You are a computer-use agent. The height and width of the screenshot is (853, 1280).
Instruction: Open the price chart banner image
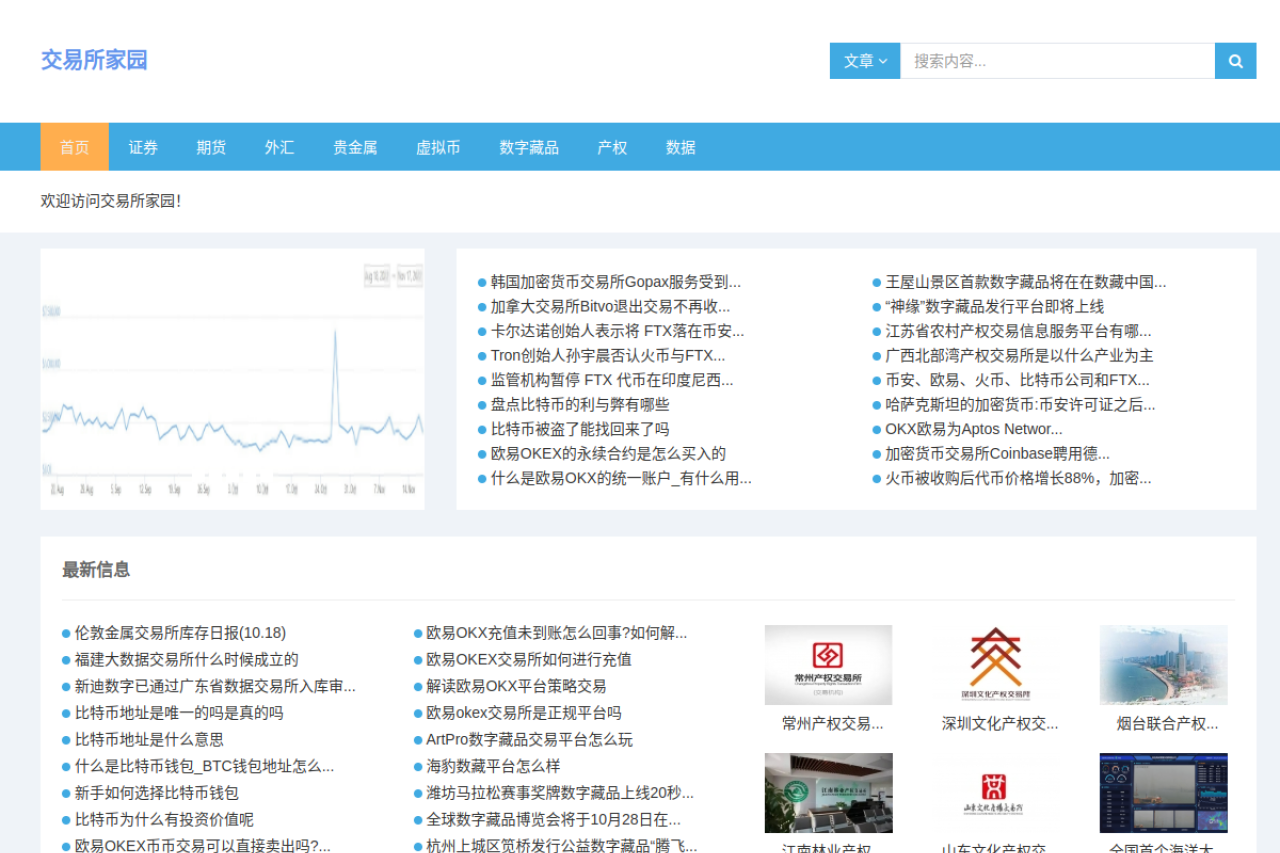pyautogui.click(x=232, y=379)
